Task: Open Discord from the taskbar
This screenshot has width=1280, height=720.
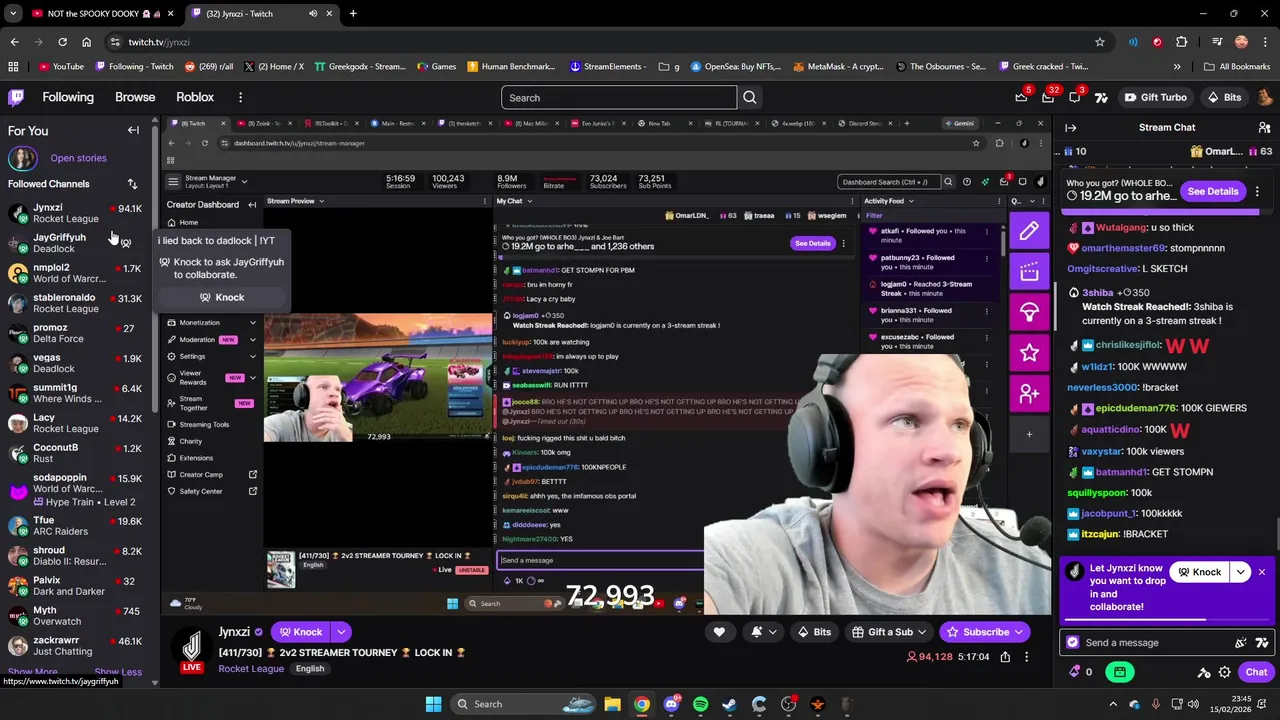Action: 671,704
